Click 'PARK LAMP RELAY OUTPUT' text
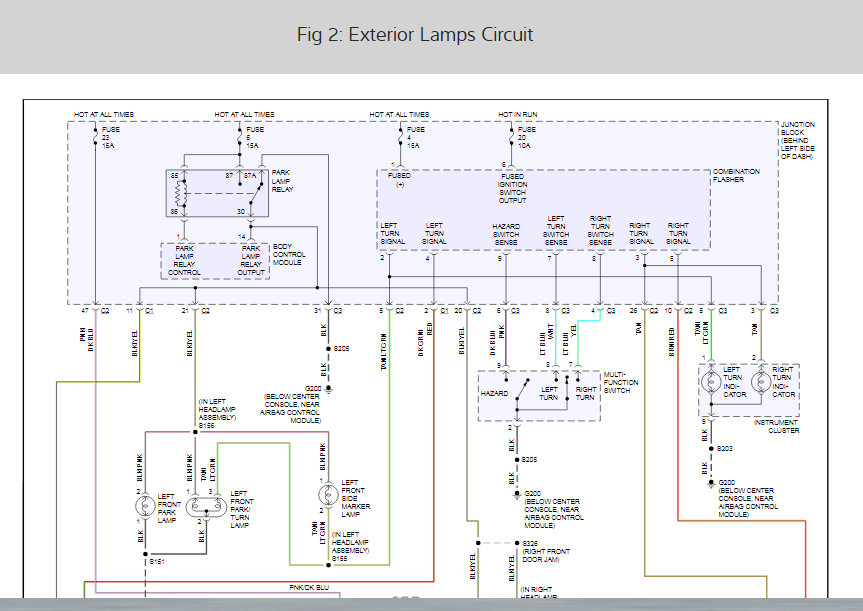Viewport: 863px width, 611px height. [251, 260]
